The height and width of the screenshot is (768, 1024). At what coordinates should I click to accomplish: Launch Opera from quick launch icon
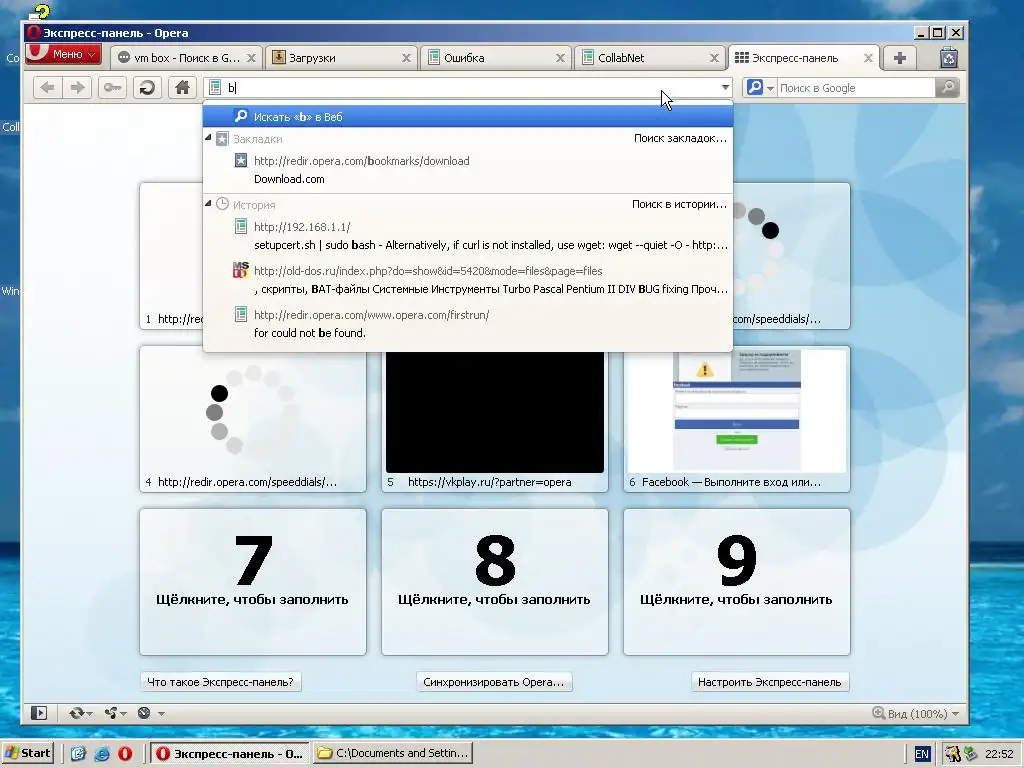[125, 754]
